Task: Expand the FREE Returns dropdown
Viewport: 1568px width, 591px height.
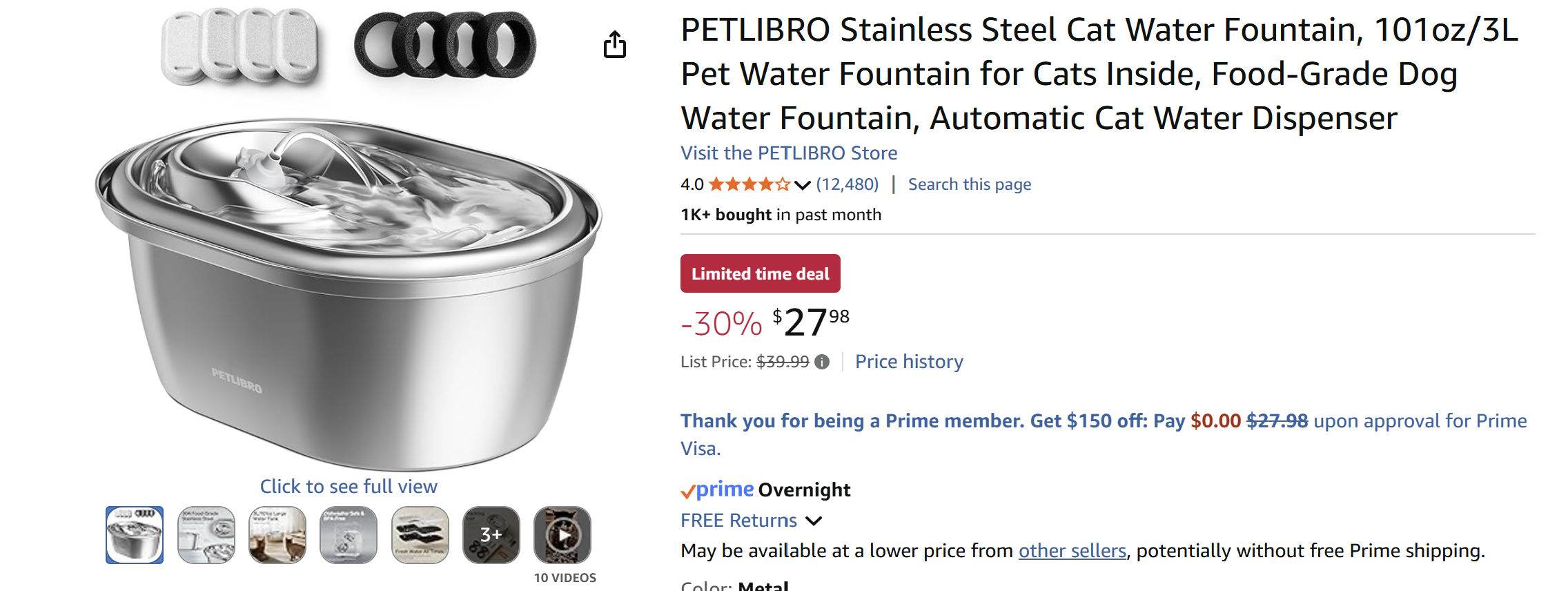Action: click(814, 521)
